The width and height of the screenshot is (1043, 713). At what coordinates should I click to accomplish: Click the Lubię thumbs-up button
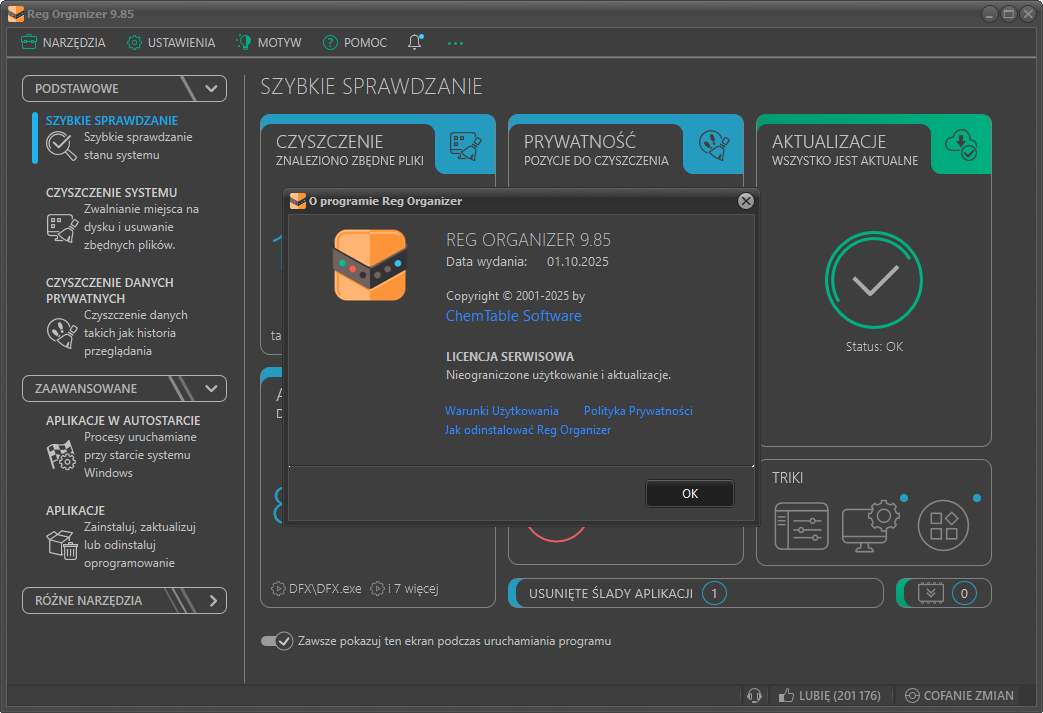829,696
